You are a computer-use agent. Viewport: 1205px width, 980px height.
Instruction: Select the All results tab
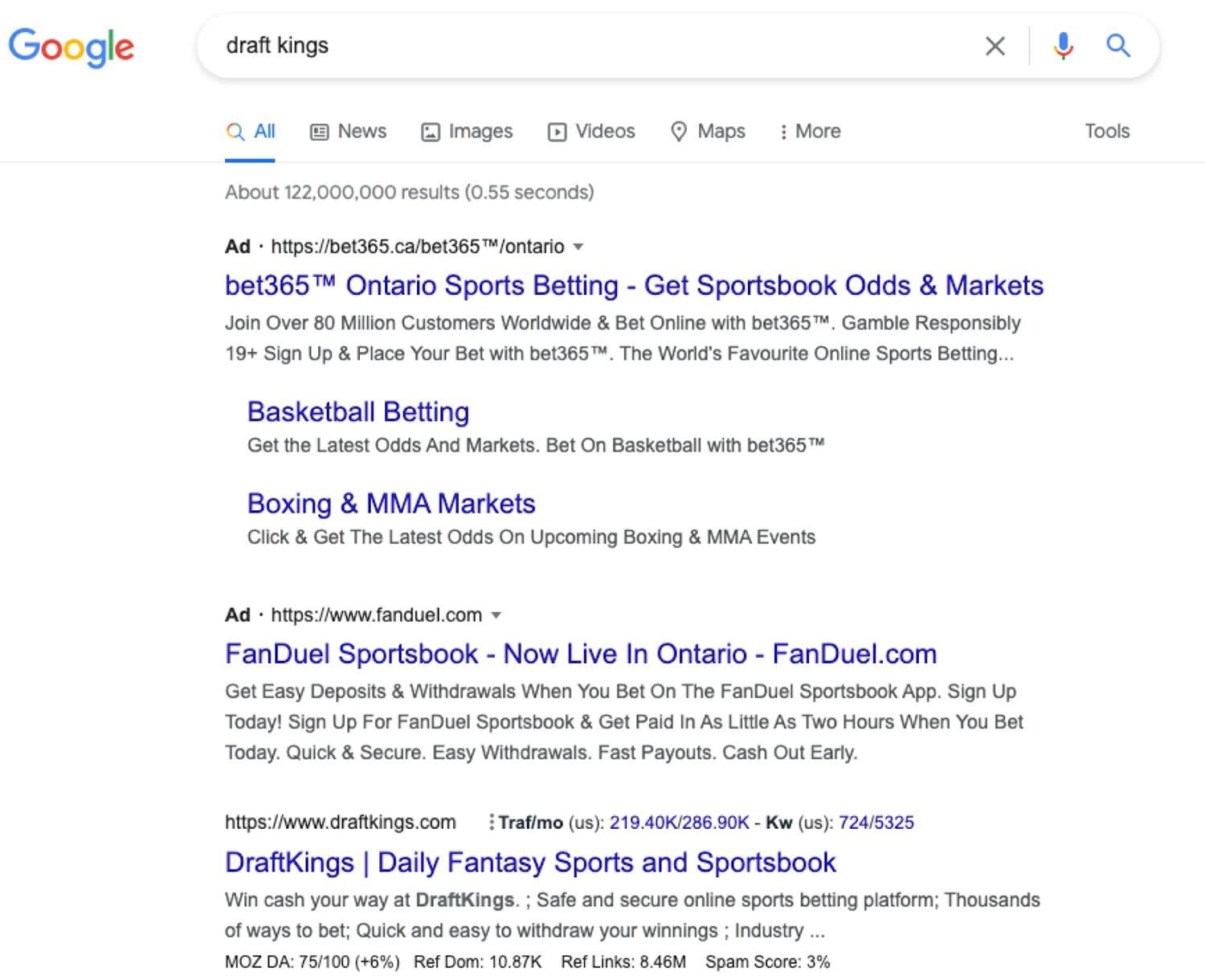tap(251, 132)
